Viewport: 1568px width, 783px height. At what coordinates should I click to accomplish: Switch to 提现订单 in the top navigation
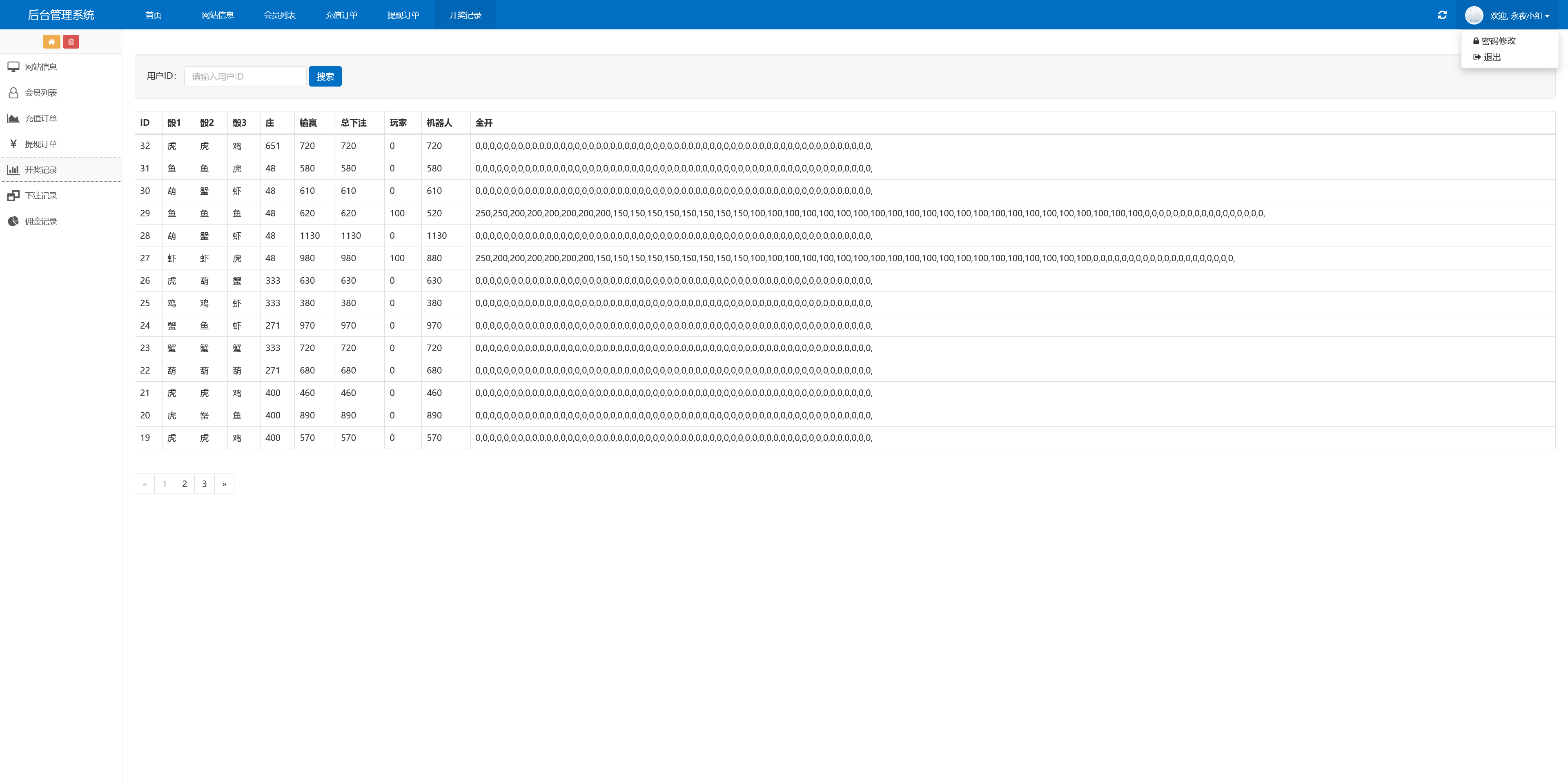pos(403,15)
